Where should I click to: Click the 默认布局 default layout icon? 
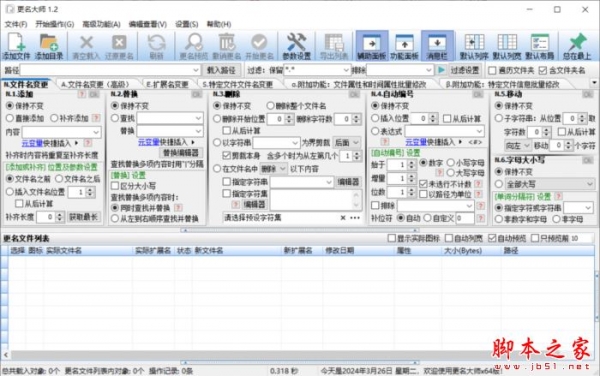click(540, 46)
